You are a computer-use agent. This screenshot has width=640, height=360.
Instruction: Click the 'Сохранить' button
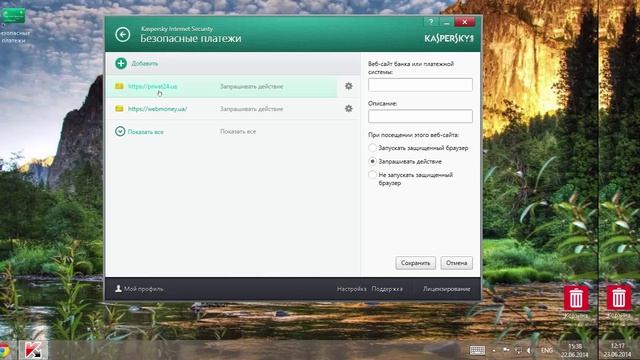tap(416, 263)
